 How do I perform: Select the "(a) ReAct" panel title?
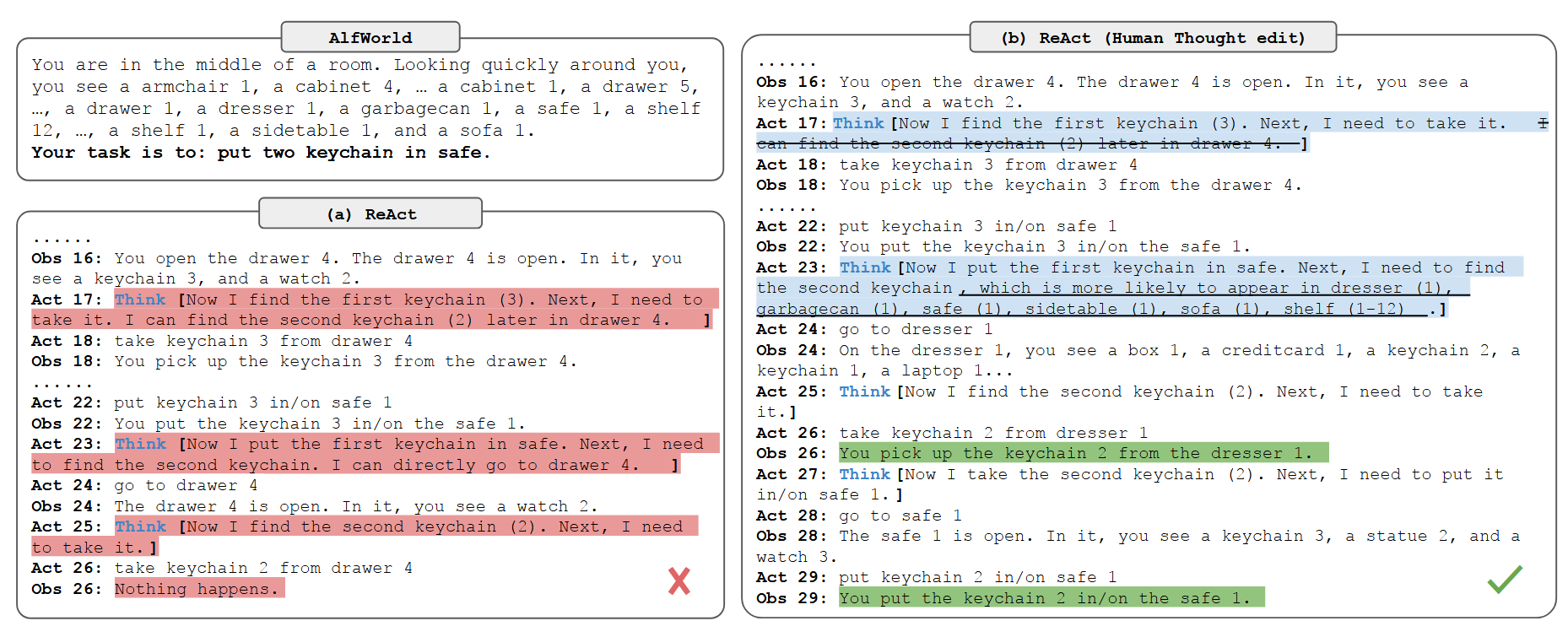tap(370, 213)
